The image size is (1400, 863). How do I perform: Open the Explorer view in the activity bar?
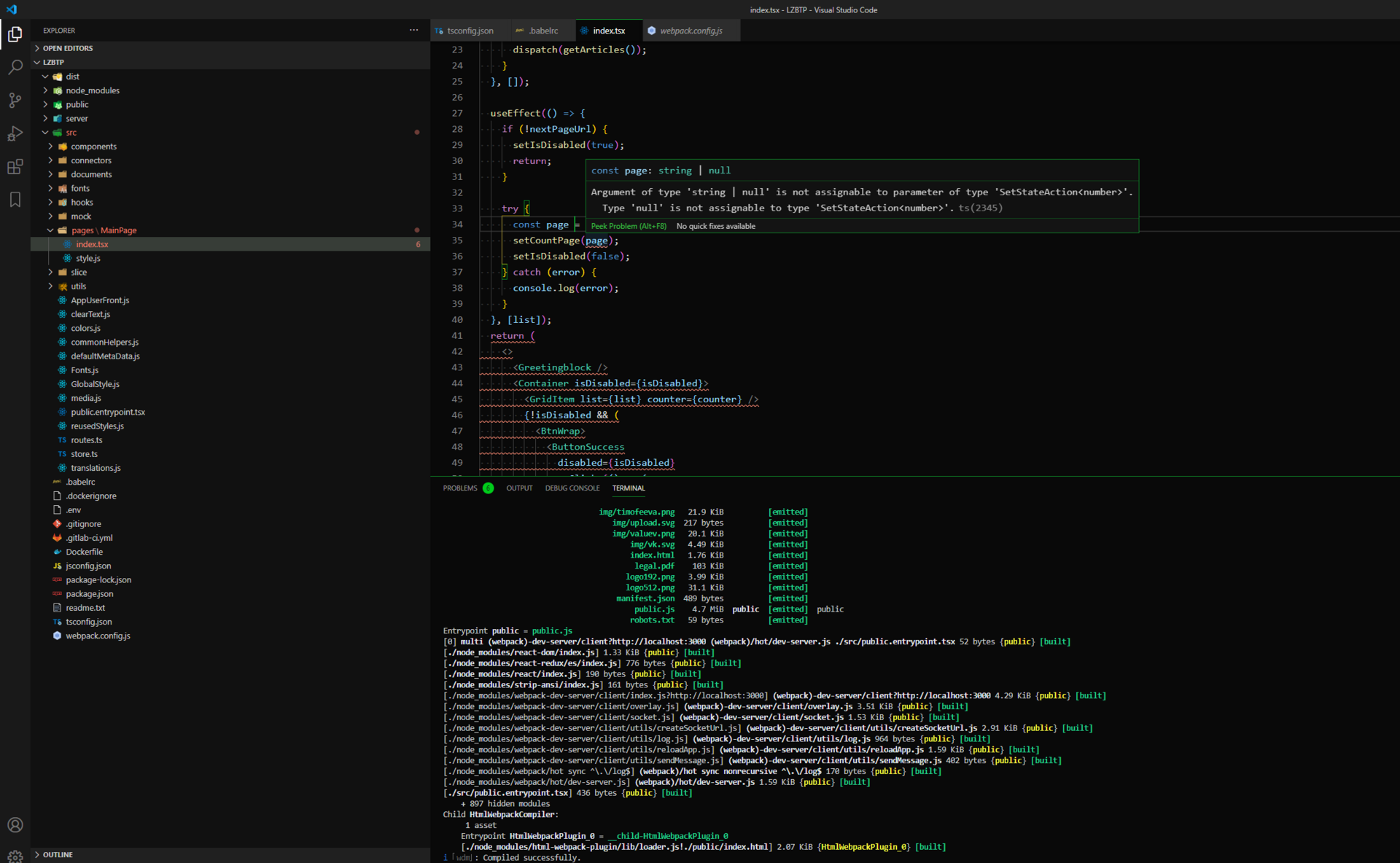pos(15,34)
